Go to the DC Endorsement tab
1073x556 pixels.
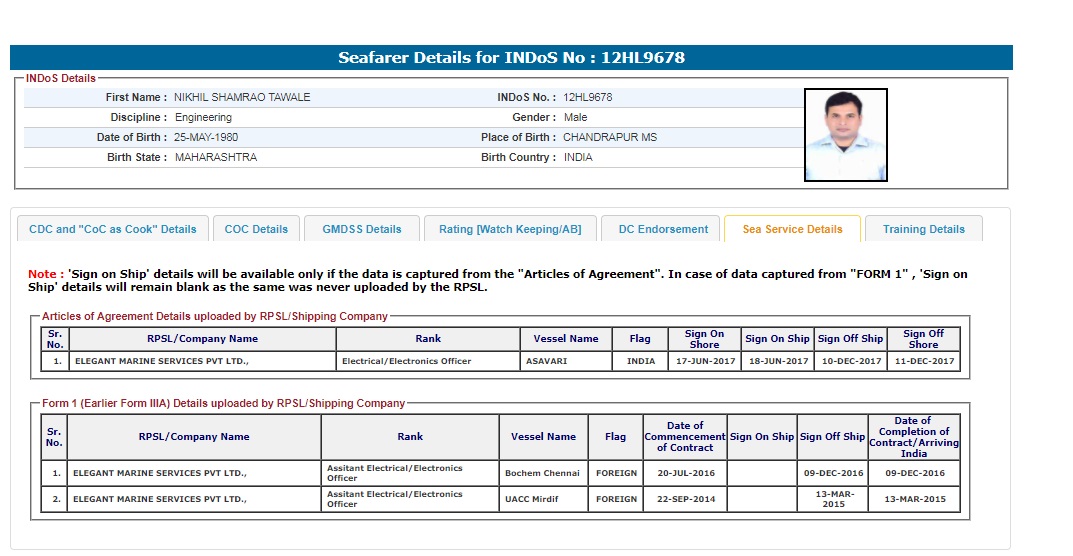pos(663,229)
